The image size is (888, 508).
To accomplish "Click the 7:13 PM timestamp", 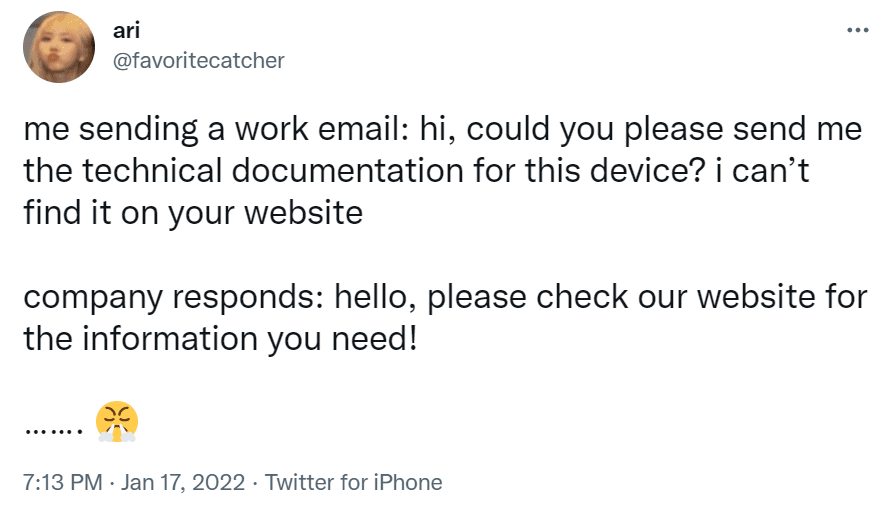I will tap(61, 482).
